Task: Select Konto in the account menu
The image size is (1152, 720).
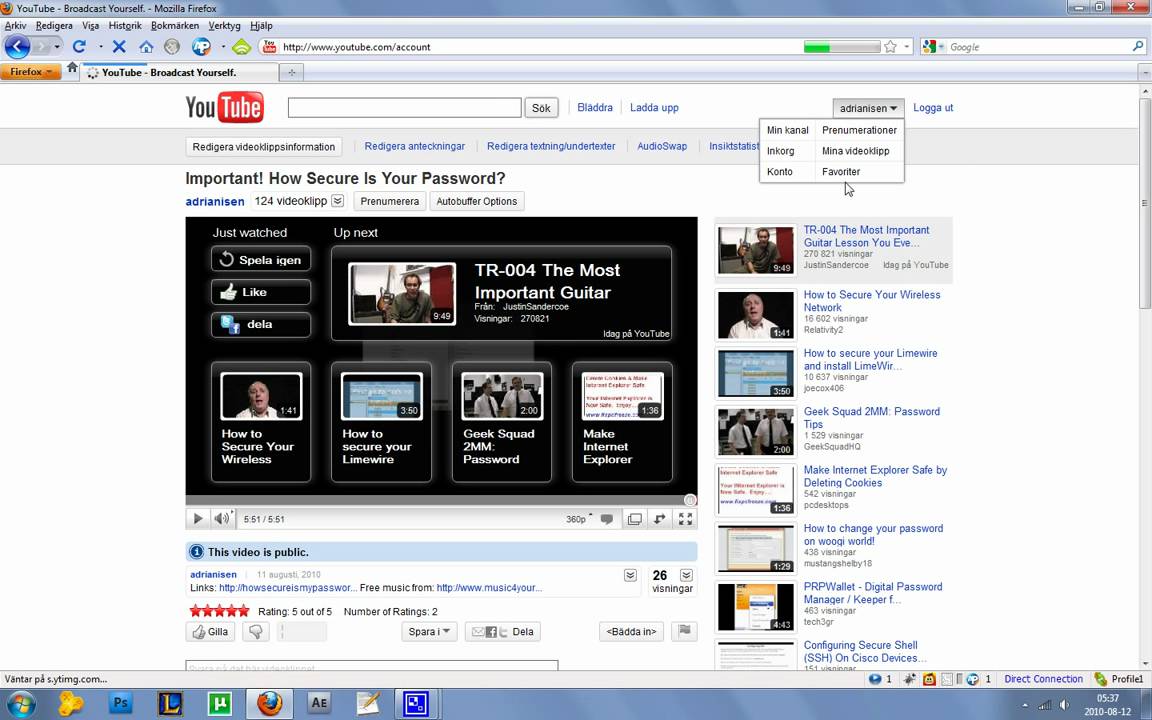Action: [x=780, y=171]
